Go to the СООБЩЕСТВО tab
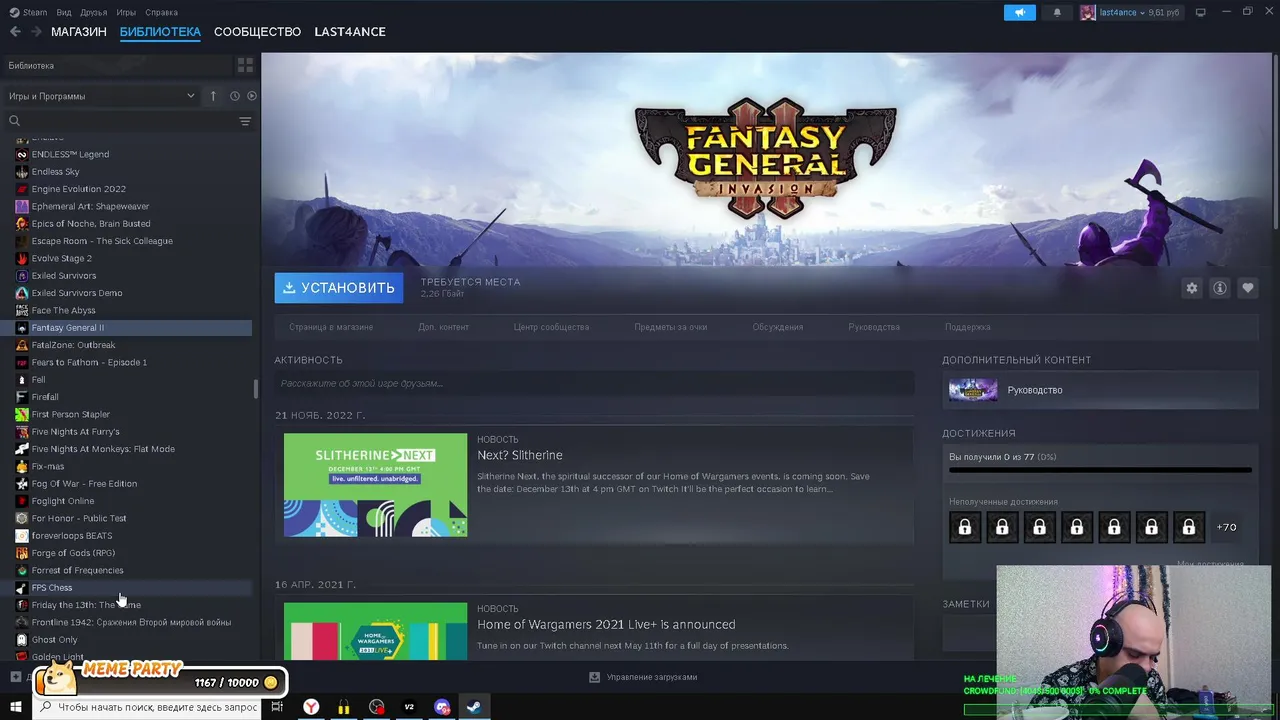This screenshot has height=720, width=1280. (257, 32)
